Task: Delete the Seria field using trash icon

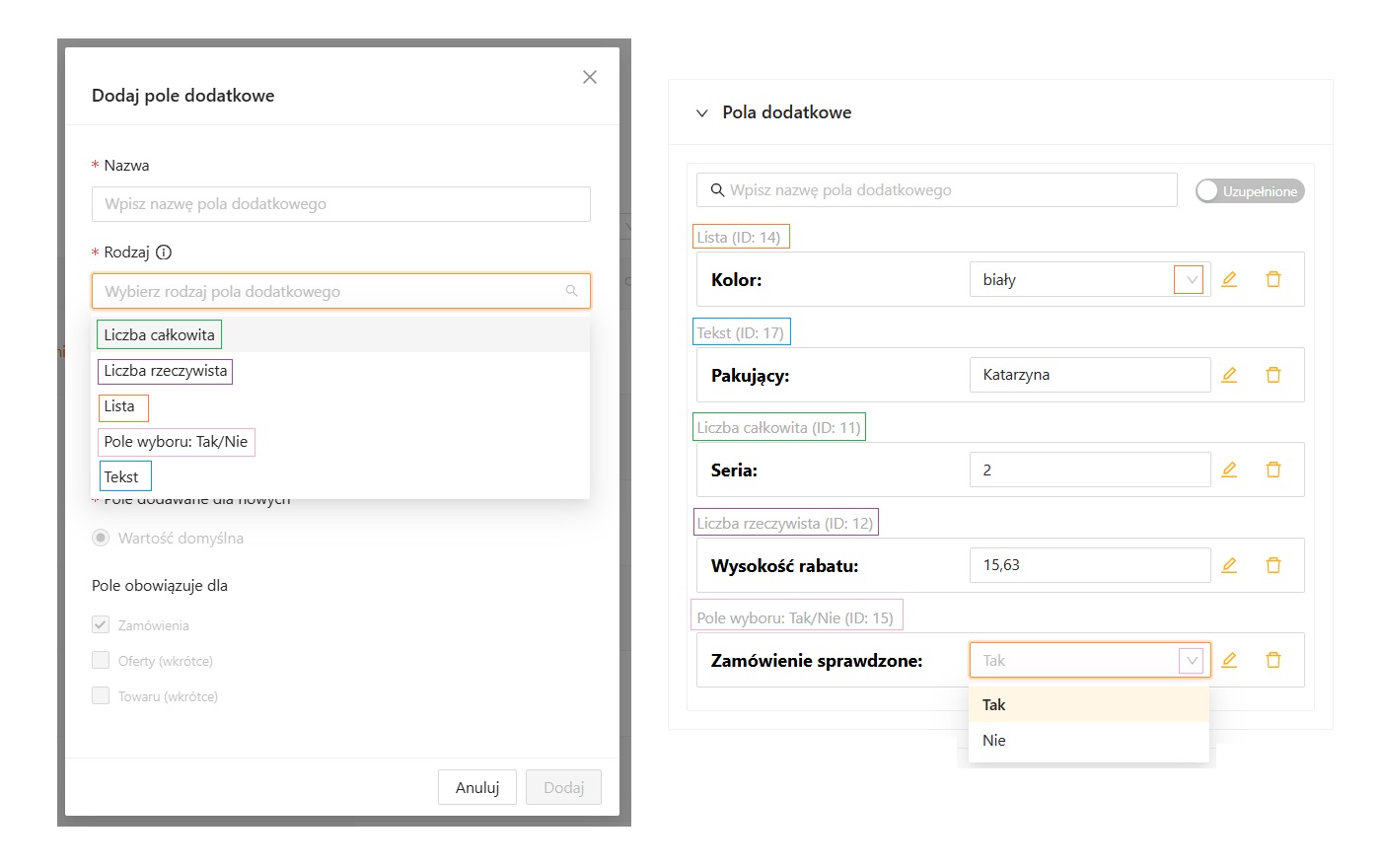Action: click(1273, 470)
